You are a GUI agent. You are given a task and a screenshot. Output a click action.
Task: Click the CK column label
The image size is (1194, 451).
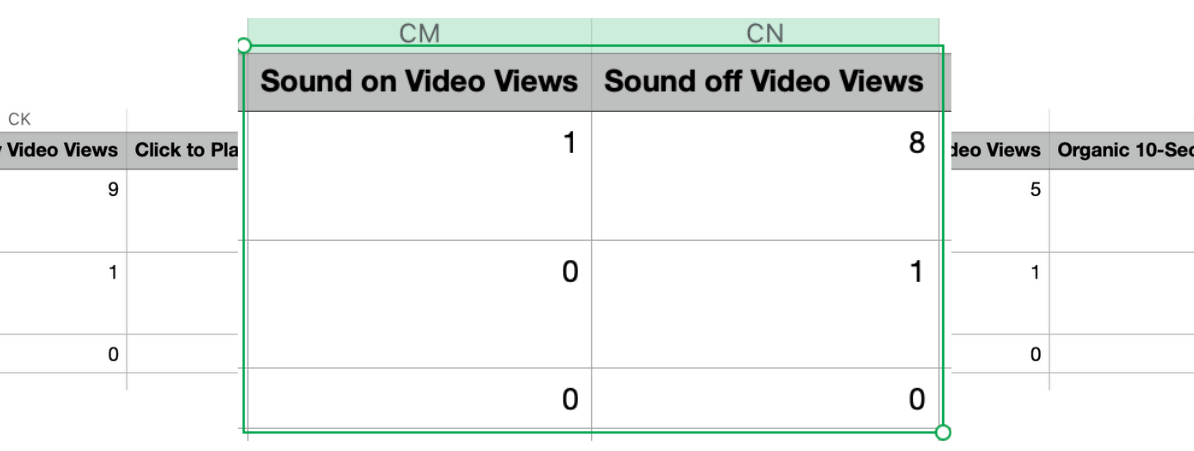[20, 119]
